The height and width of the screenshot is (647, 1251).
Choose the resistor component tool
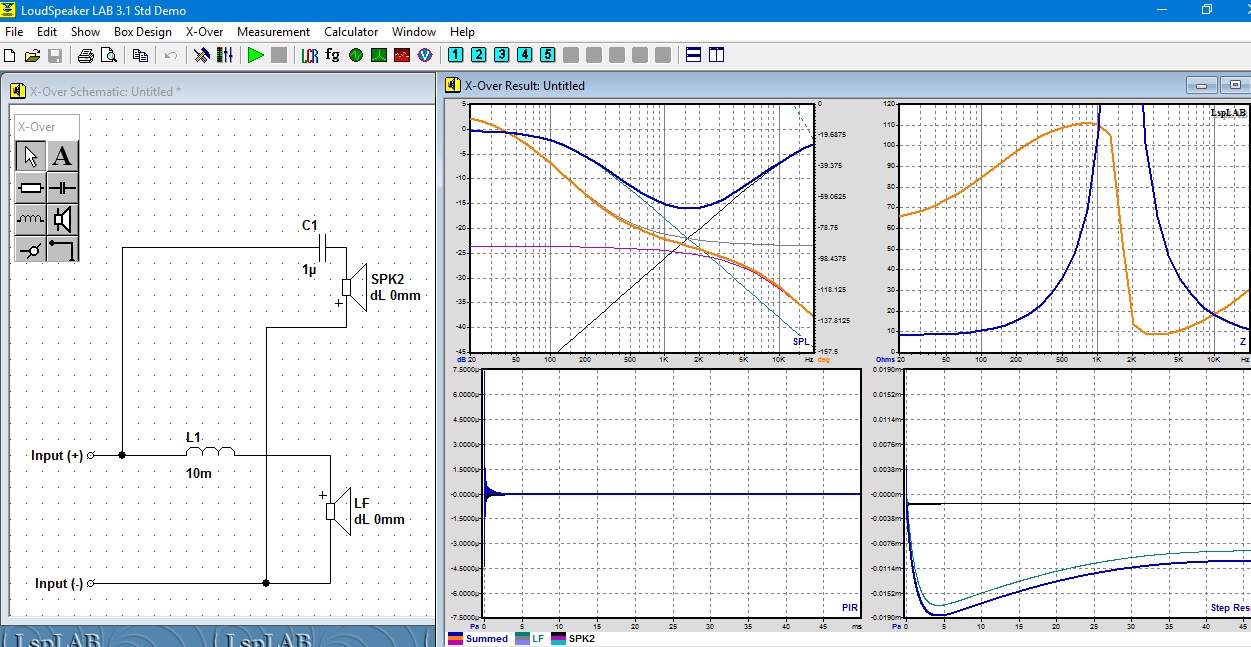click(31, 187)
